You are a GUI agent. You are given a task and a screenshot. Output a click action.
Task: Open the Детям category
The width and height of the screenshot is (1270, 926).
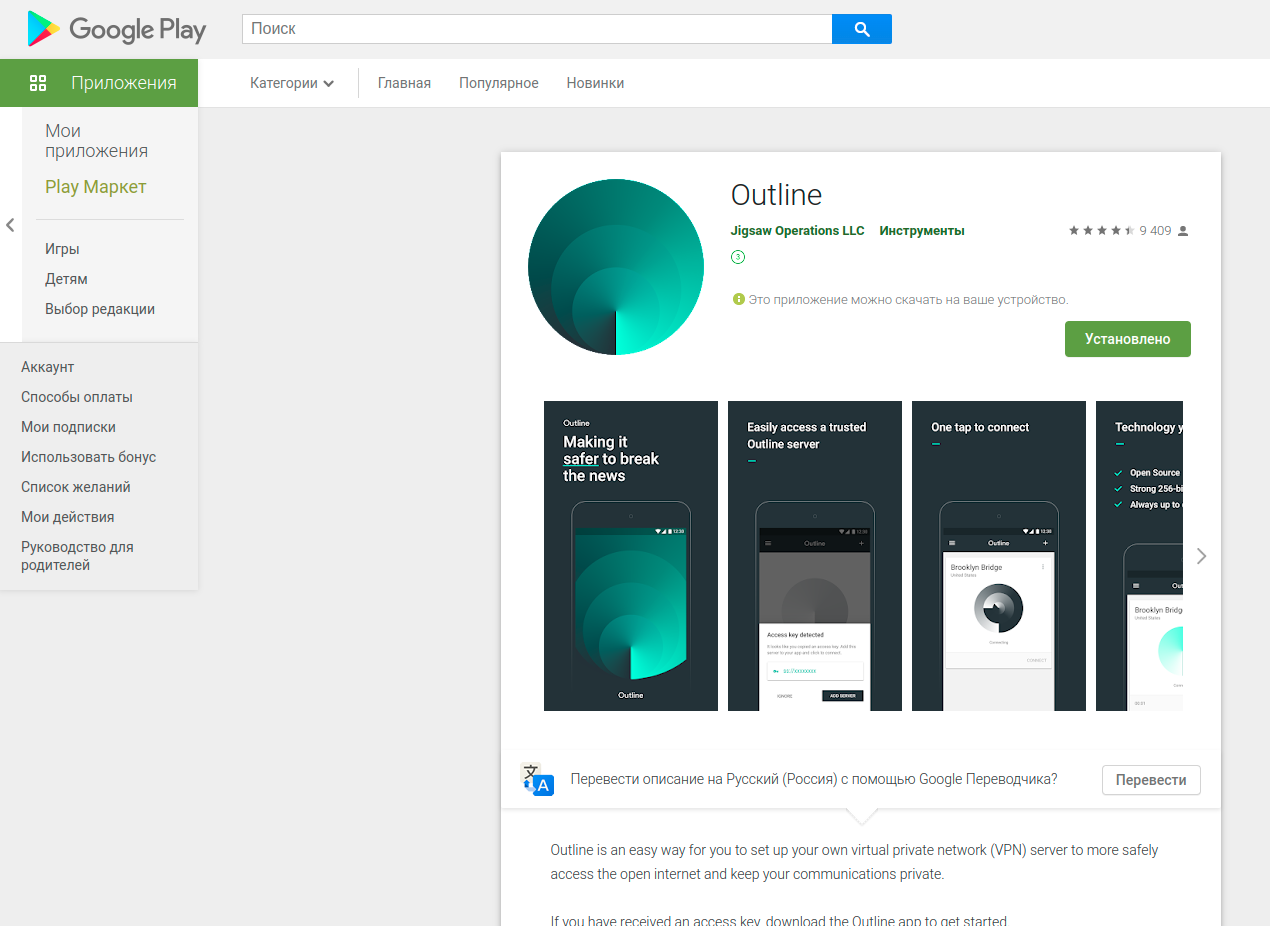66,279
